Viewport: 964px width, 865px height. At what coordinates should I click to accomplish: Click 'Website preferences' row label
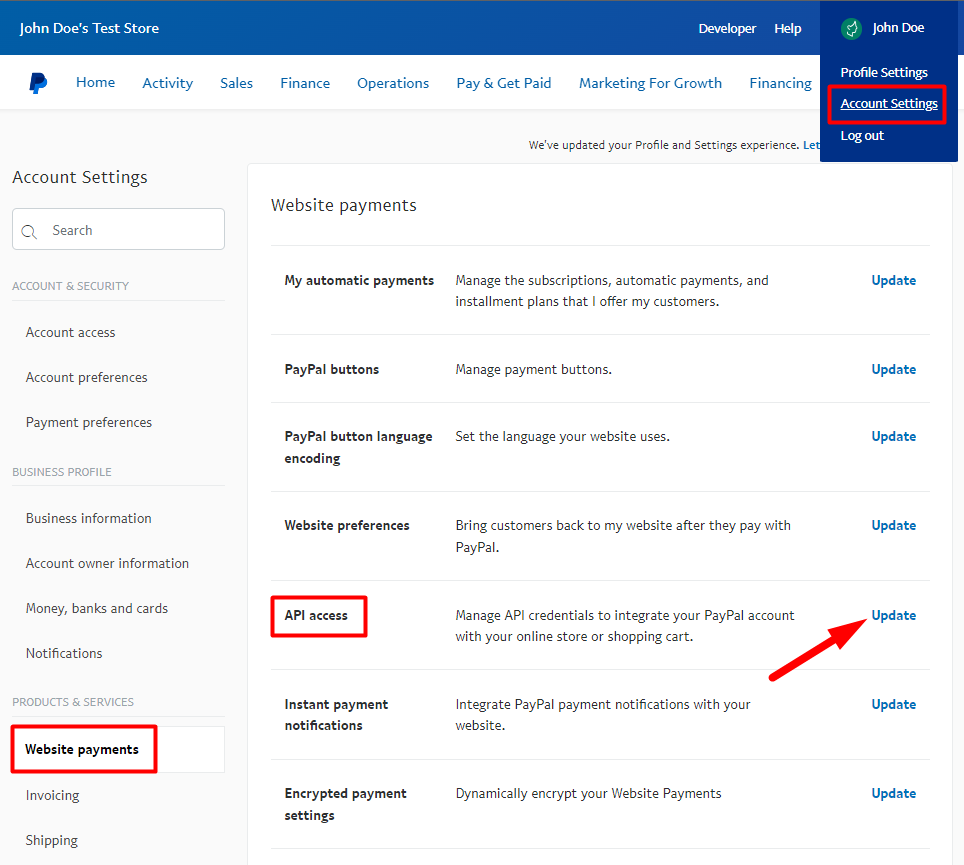347,526
